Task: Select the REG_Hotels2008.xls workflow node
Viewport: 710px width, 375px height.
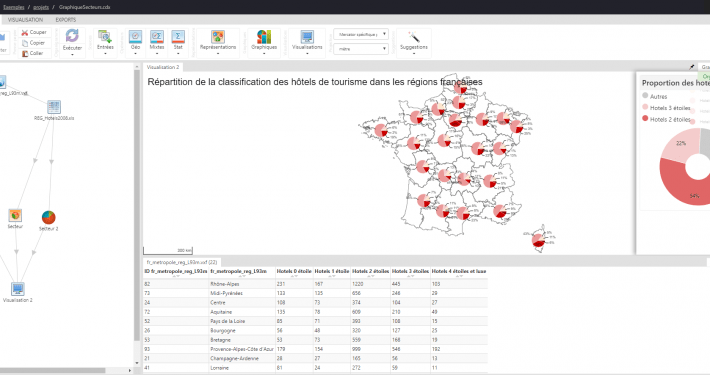Action: tap(53, 107)
